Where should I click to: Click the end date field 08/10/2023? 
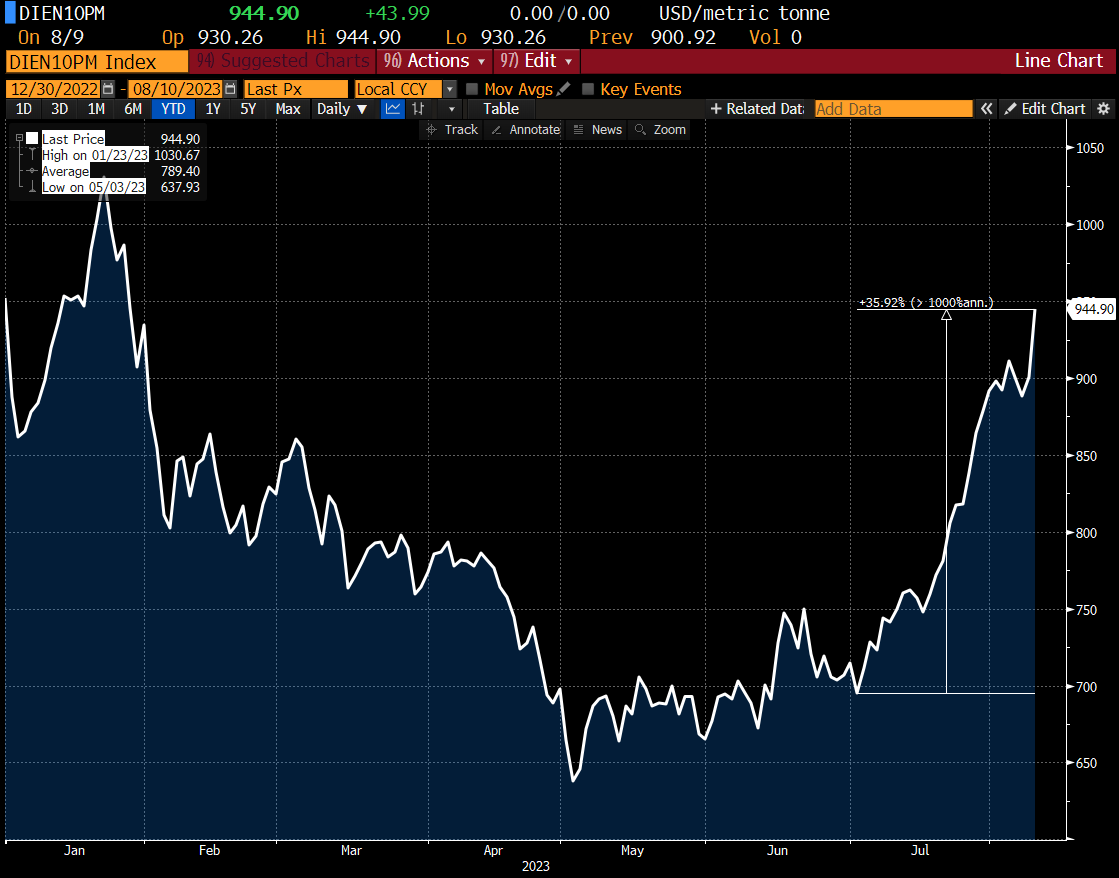click(x=176, y=89)
